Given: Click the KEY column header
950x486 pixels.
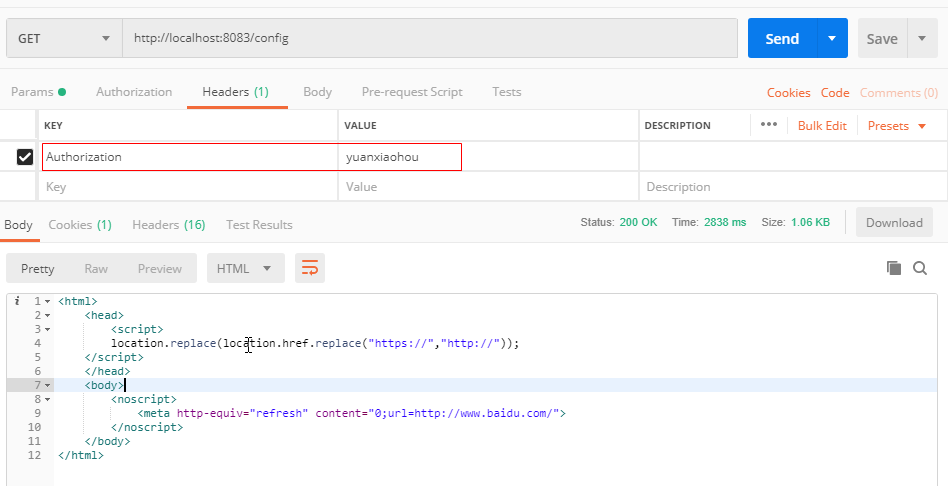Looking at the screenshot, I should pyautogui.click(x=53, y=125).
